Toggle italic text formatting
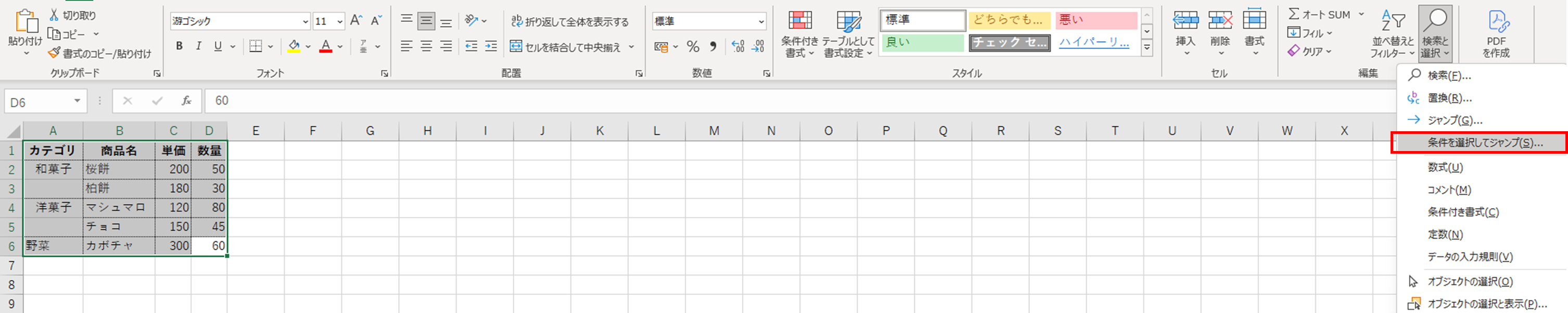Screen dimensions: 1568x313 coord(198,46)
